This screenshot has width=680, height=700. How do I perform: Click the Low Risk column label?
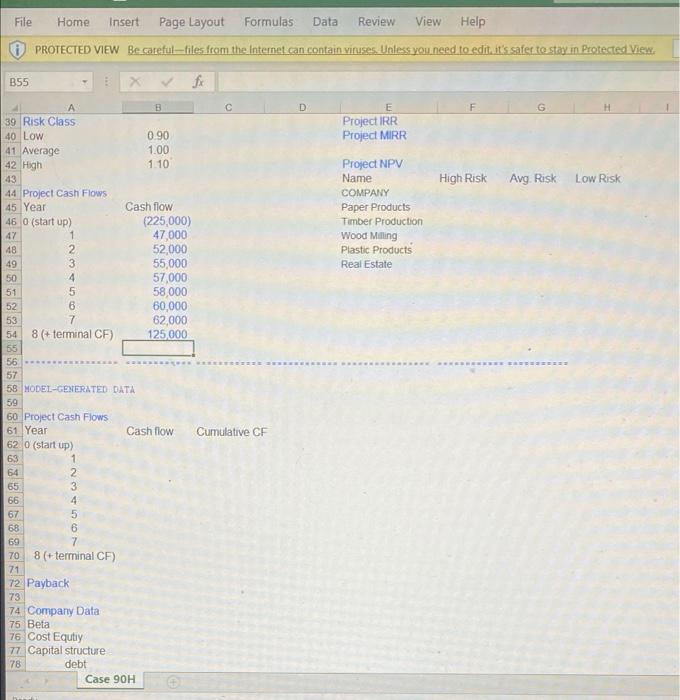point(598,179)
